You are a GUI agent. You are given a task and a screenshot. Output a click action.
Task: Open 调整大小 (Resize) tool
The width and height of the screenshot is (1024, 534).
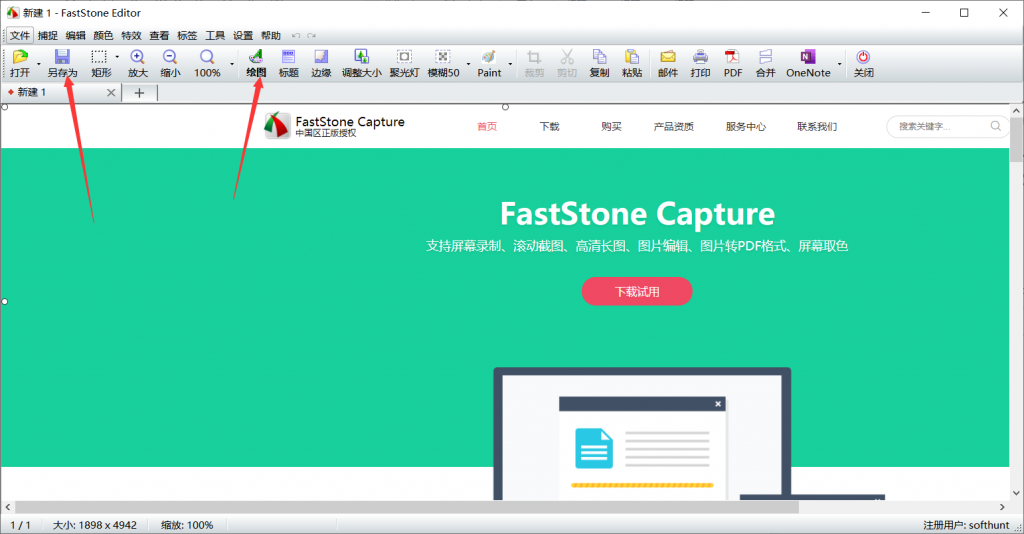(361, 63)
